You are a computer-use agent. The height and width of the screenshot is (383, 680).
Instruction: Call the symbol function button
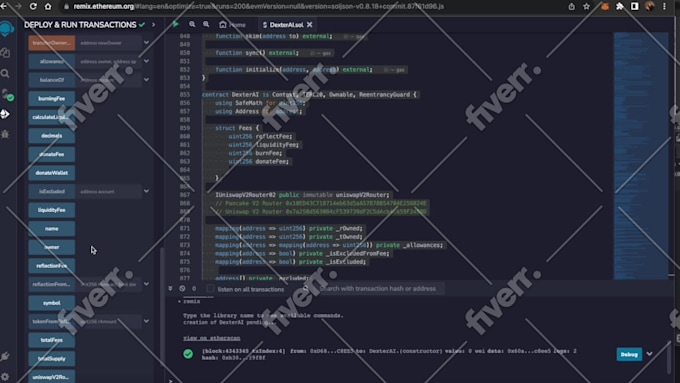[52, 303]
